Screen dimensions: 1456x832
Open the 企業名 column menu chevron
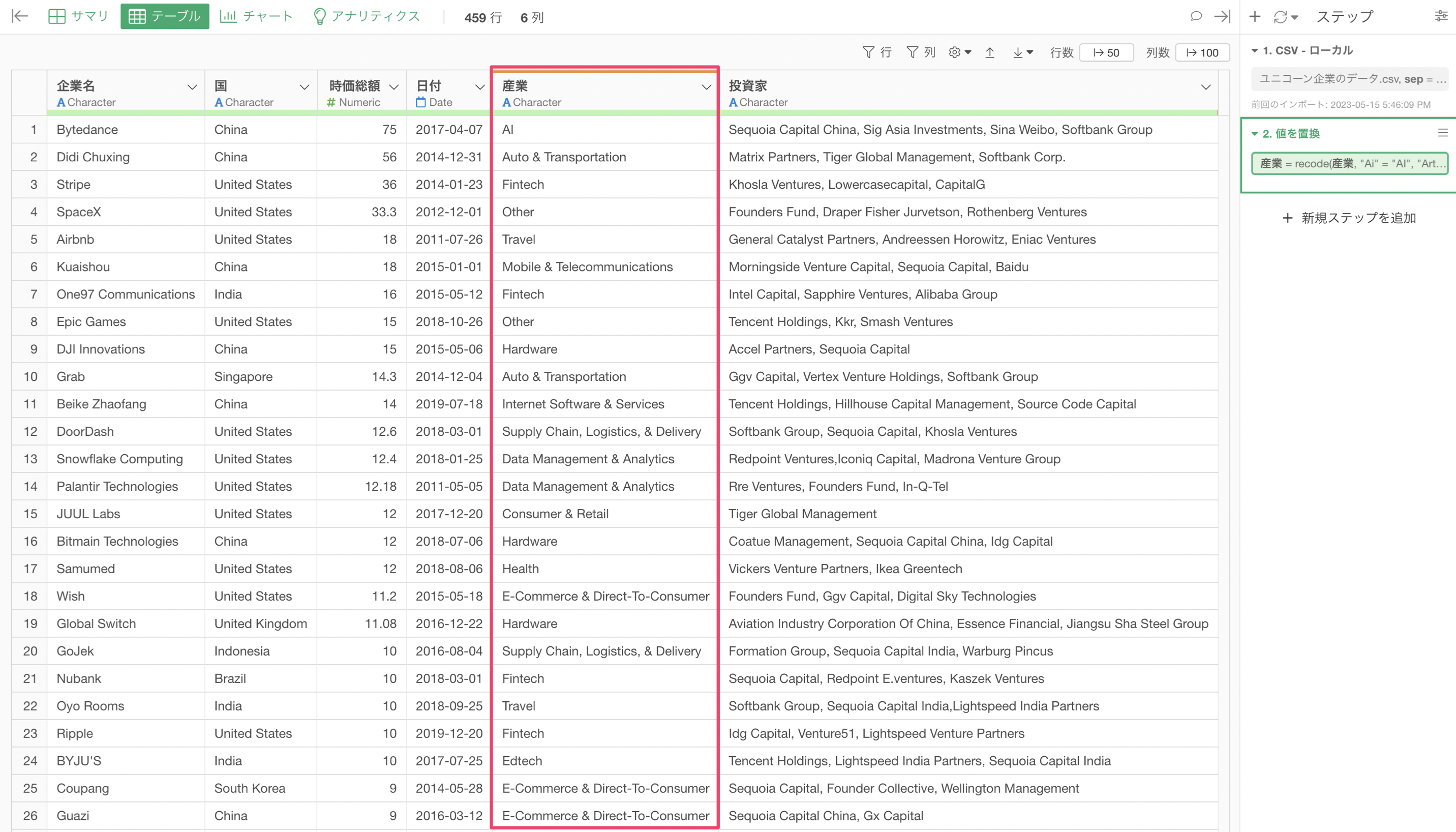click(192, 87)
